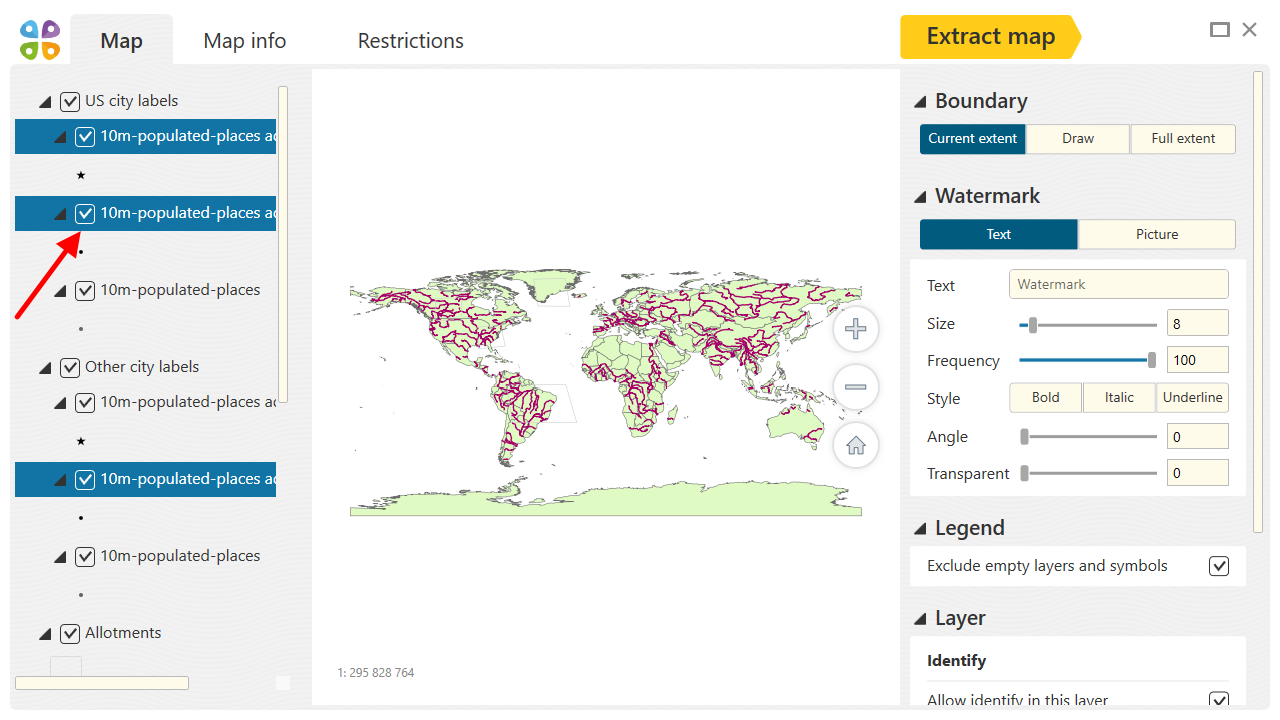Click the Size value field showing 8
The width and height of the screenshot is (1280, 720).
pyautogui.click(x=1198, y=323)
